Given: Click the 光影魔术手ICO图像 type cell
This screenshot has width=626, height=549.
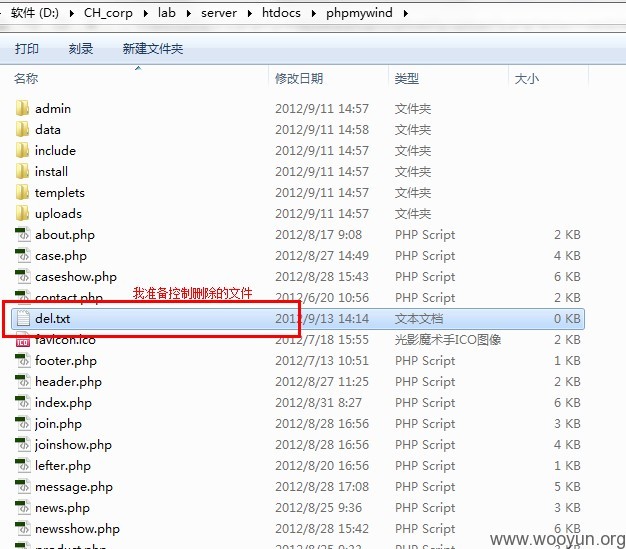Looking at the screenshot, I should point(448,340).
